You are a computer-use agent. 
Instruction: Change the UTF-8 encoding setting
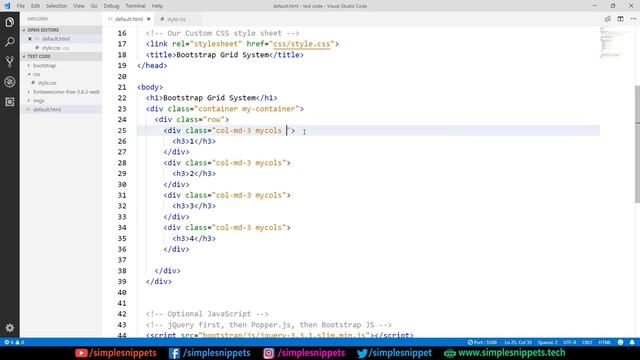coord(569,342)
